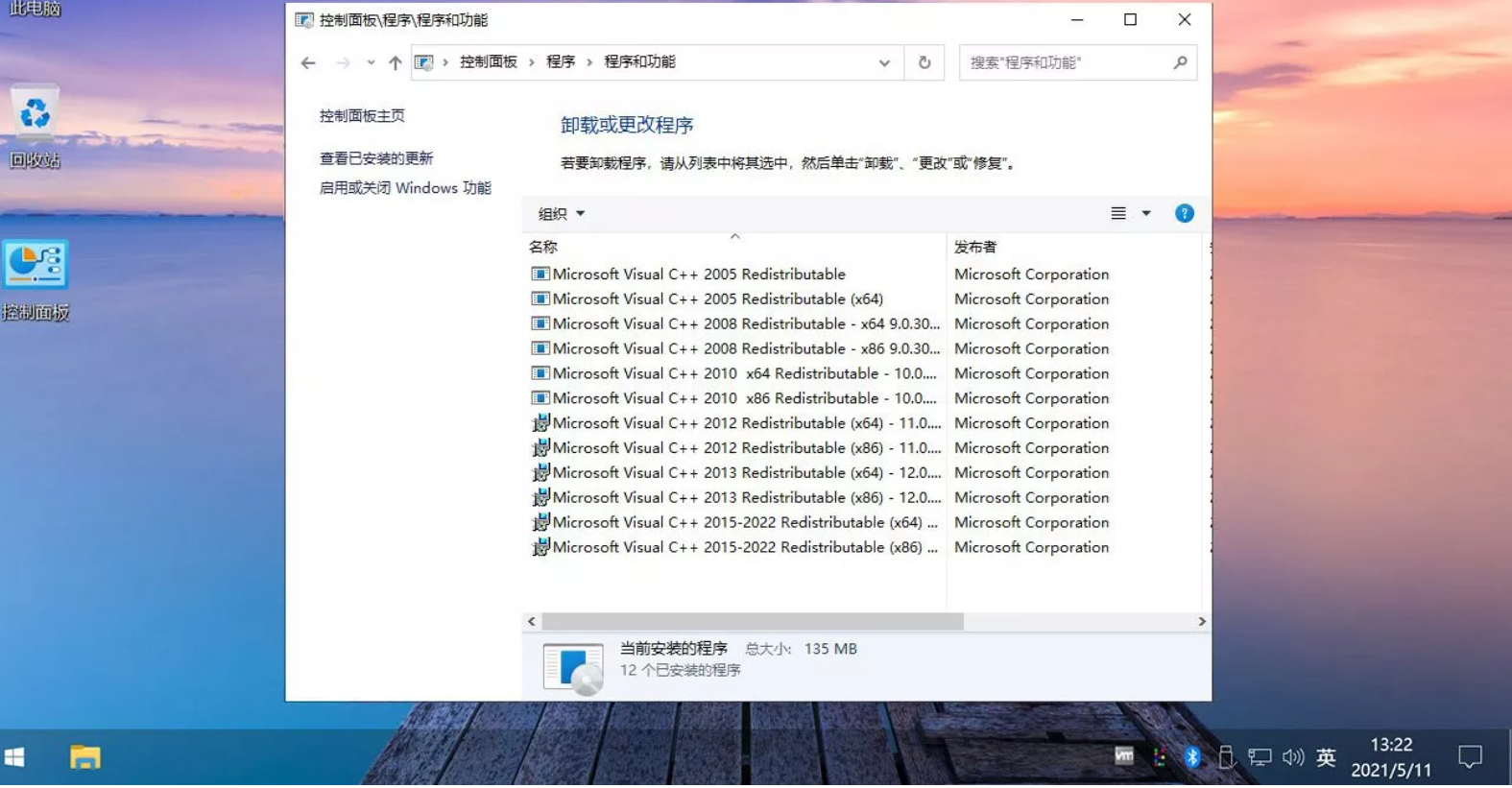This screenshot has height=788, width=1512.
Task: Click the Back navigation arrow
Action: click(308, 62)
